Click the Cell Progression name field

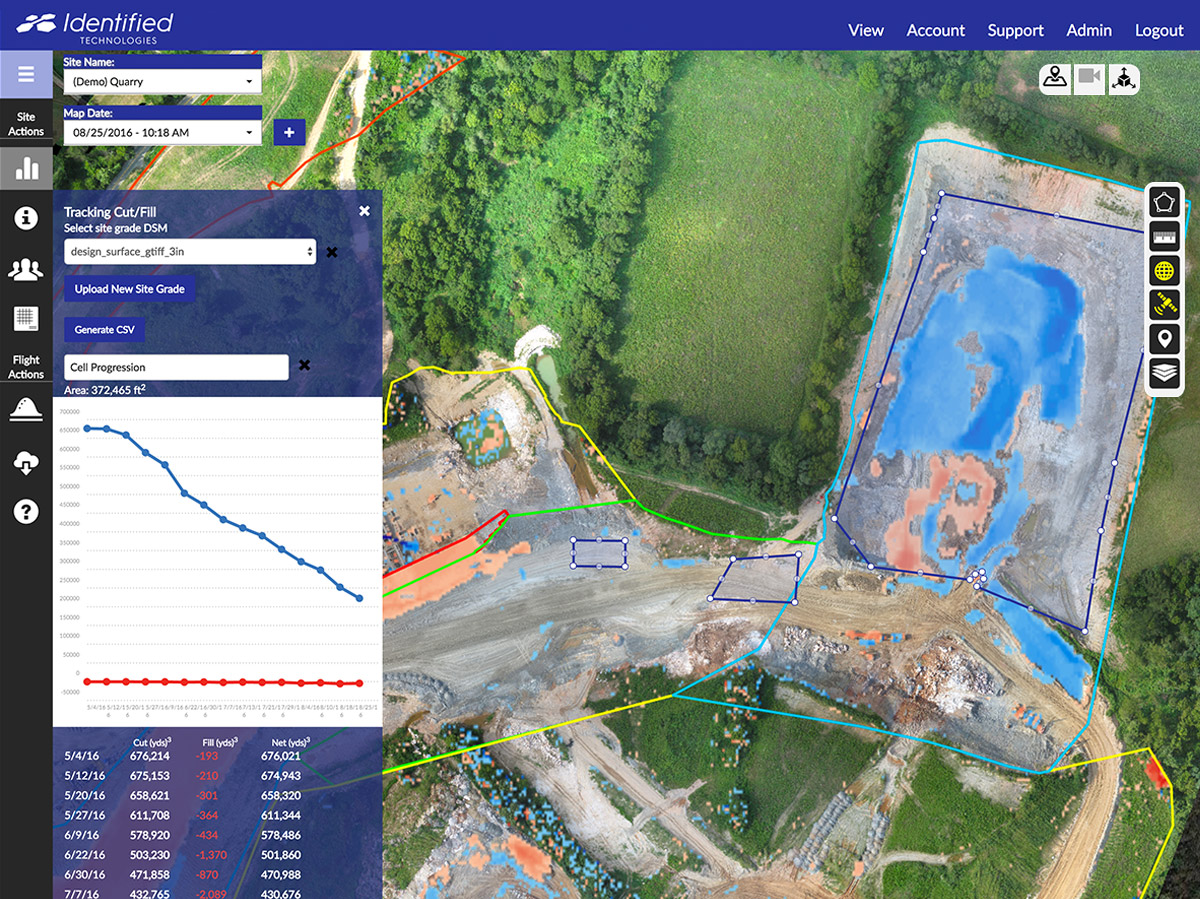[176, 367]
